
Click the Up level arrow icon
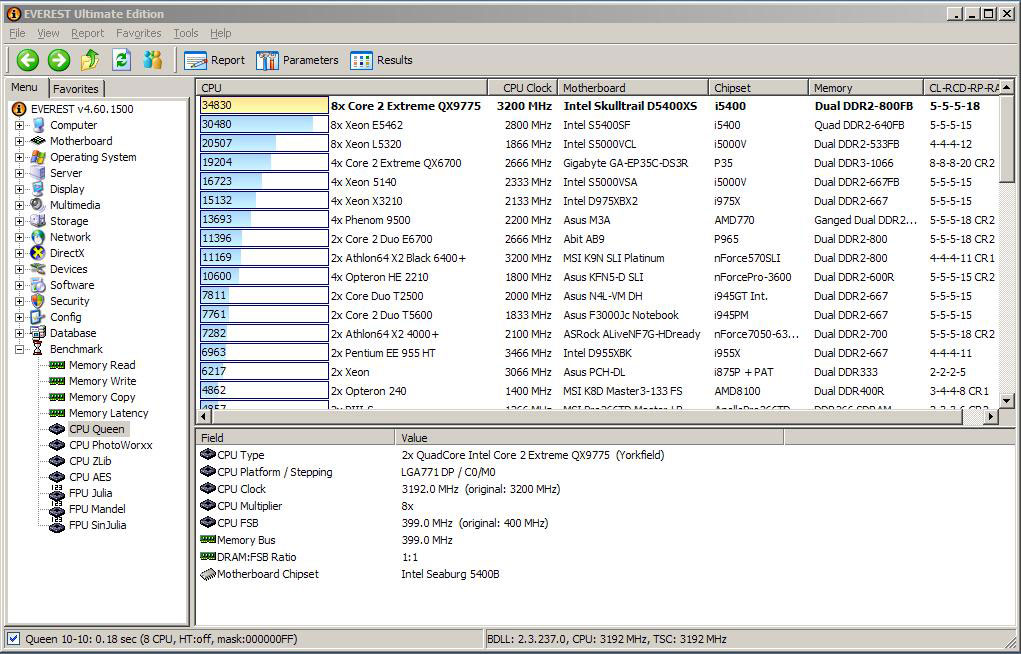click(90, 61)
